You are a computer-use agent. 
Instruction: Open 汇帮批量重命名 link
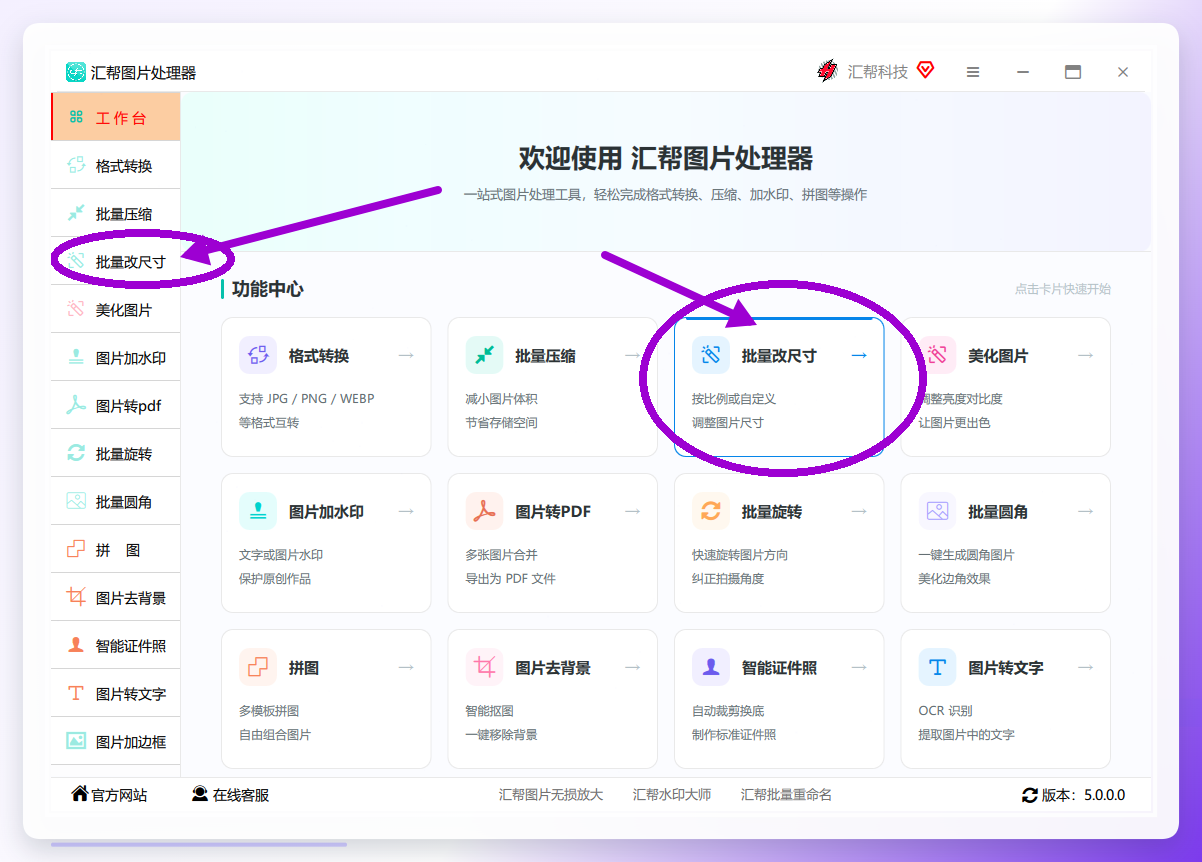point(786,794)
